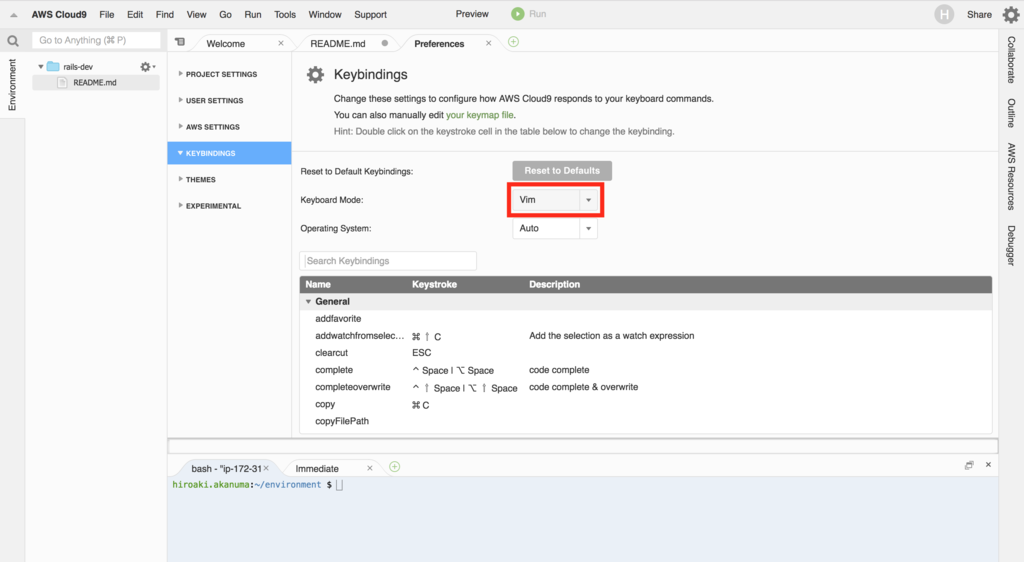Click the new terminal tab plus icon
Screen dimensions: 1024x562
(394, 467)
